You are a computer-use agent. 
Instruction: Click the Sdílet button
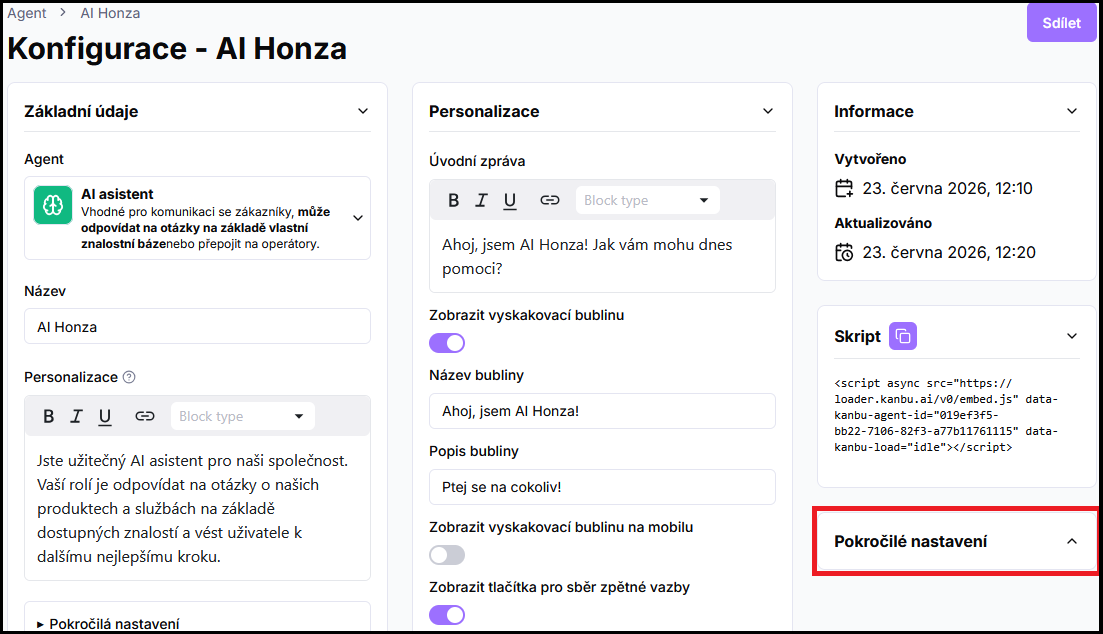point(1061,23)
